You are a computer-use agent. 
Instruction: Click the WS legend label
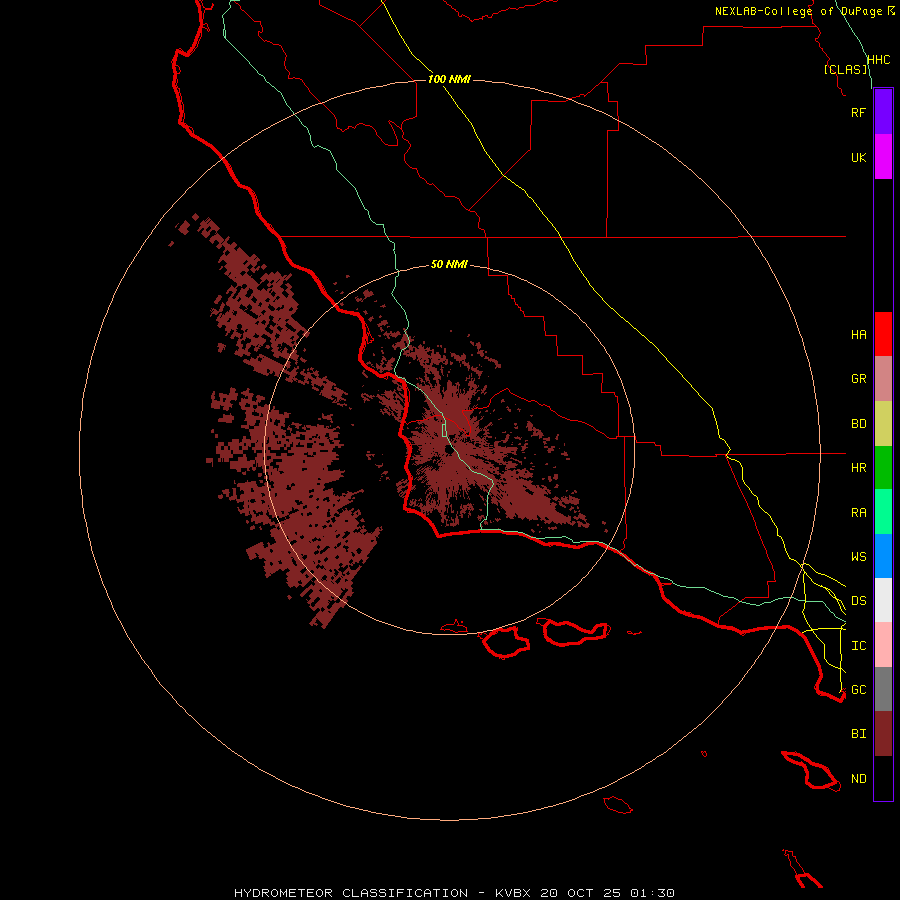click(x=858, y=556)
